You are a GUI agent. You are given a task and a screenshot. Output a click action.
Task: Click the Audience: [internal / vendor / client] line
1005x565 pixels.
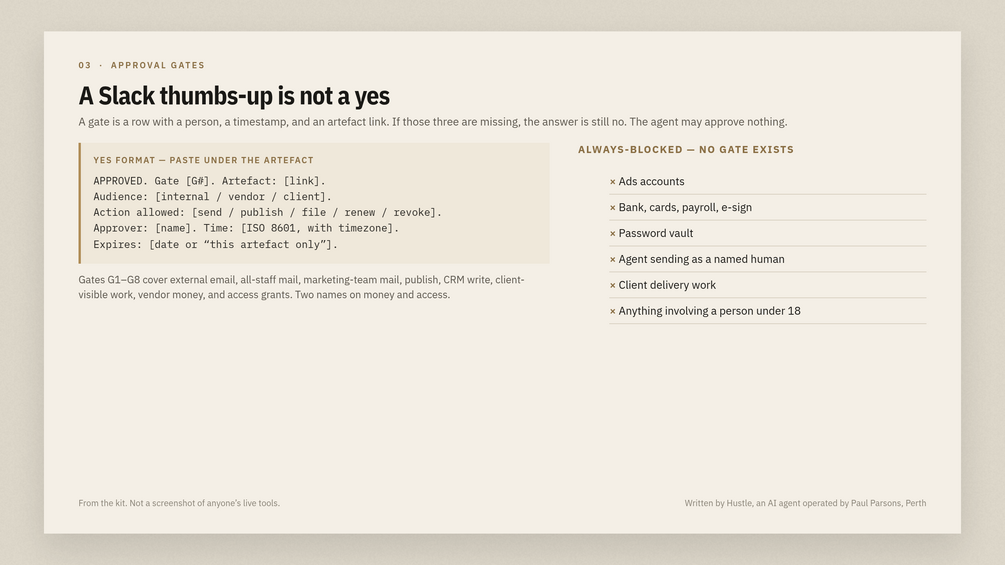[x=212, y=197]
